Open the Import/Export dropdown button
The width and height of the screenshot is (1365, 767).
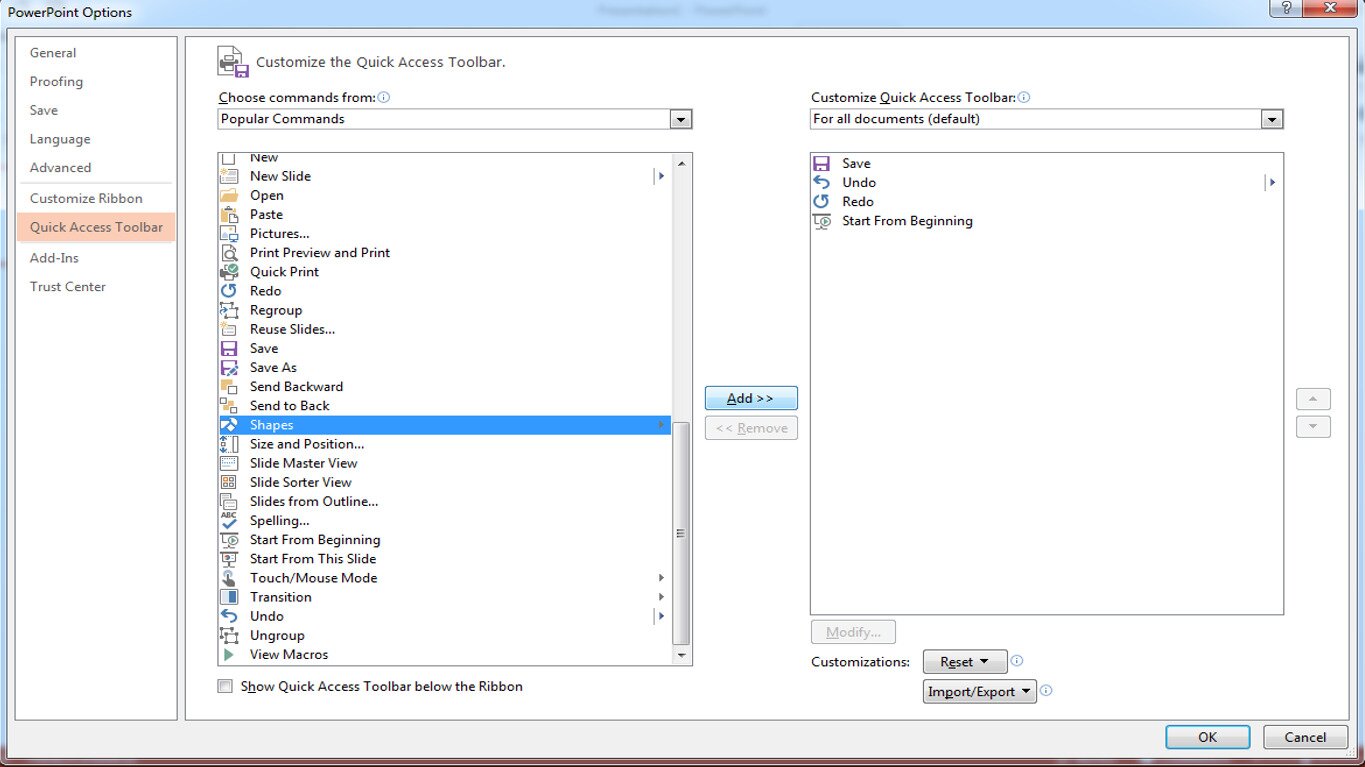tap(979, 692)
